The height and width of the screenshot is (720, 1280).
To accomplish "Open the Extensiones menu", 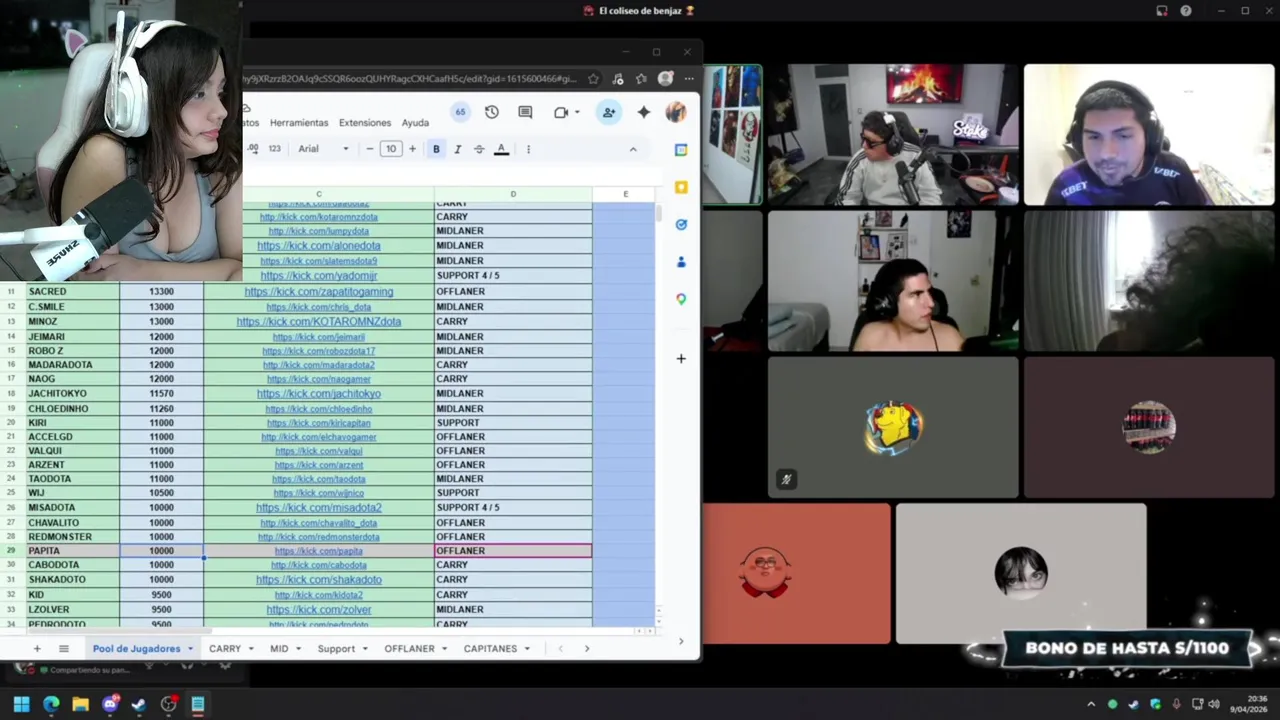I will pyautogui.click(x=365, y=123).
